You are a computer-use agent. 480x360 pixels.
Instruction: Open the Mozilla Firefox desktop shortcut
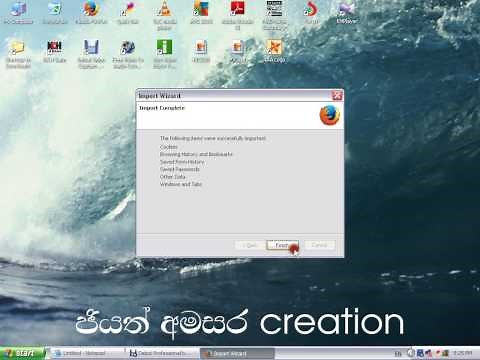click(x=91, y=13)
